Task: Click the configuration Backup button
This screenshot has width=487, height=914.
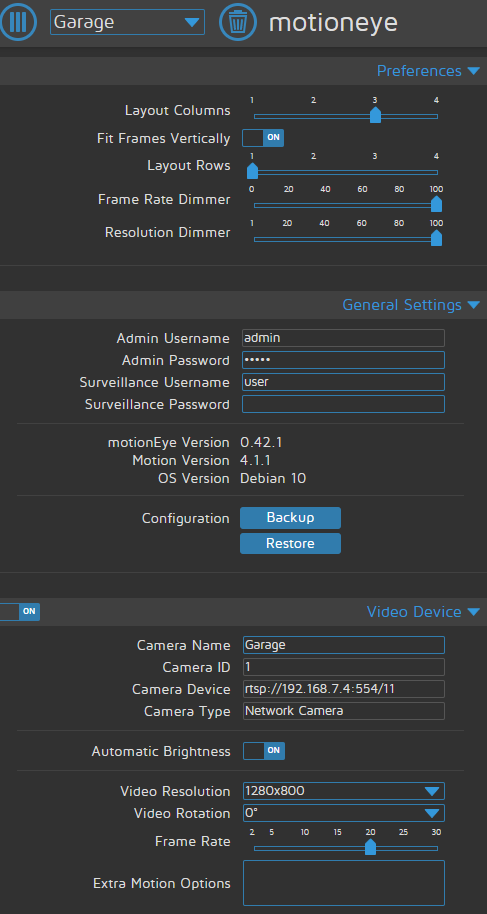Action: point(290,518)
